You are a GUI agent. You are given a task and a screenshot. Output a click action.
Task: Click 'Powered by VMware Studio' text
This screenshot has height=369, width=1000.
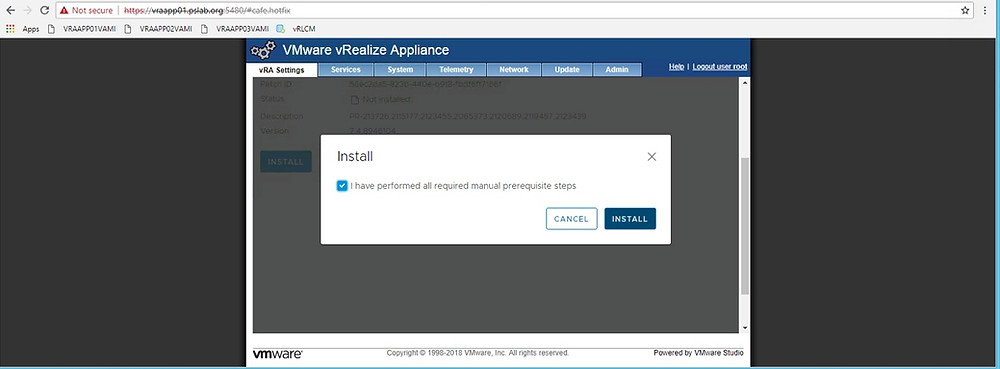[x=698, y=353]
